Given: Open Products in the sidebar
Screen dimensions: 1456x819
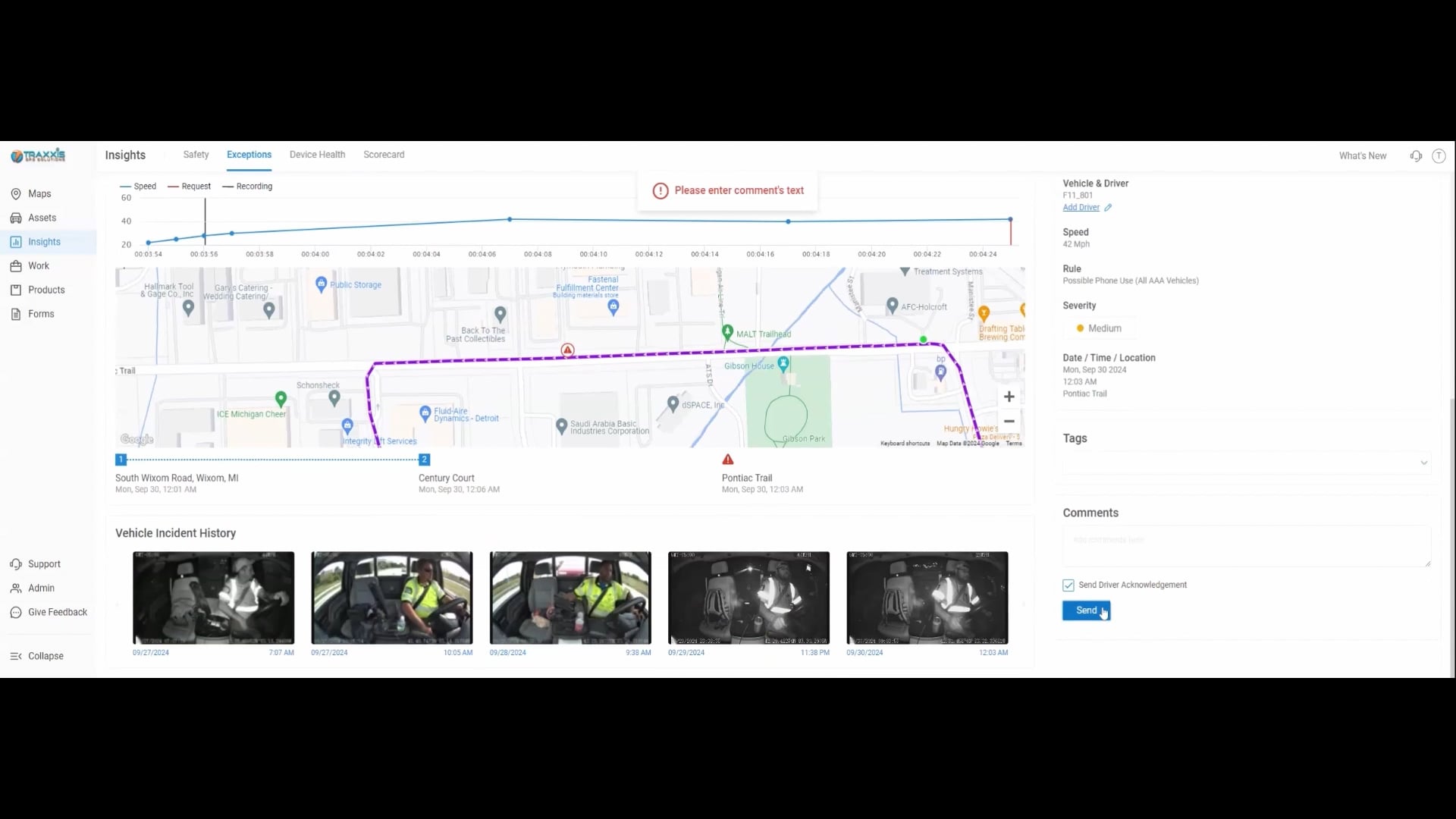Looking at the screenshot, I should 45,290.
